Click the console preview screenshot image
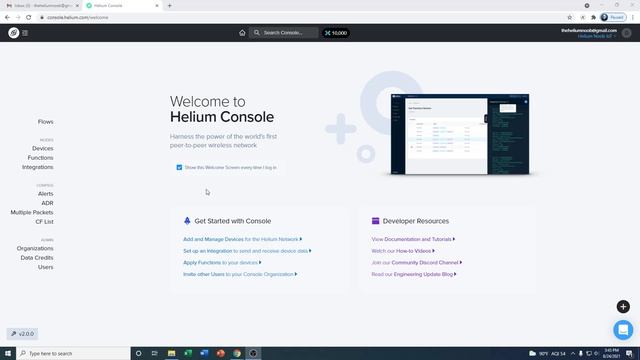Image resolution: width=640 pixels, height=360 pixels. click(x=460, y=134)
